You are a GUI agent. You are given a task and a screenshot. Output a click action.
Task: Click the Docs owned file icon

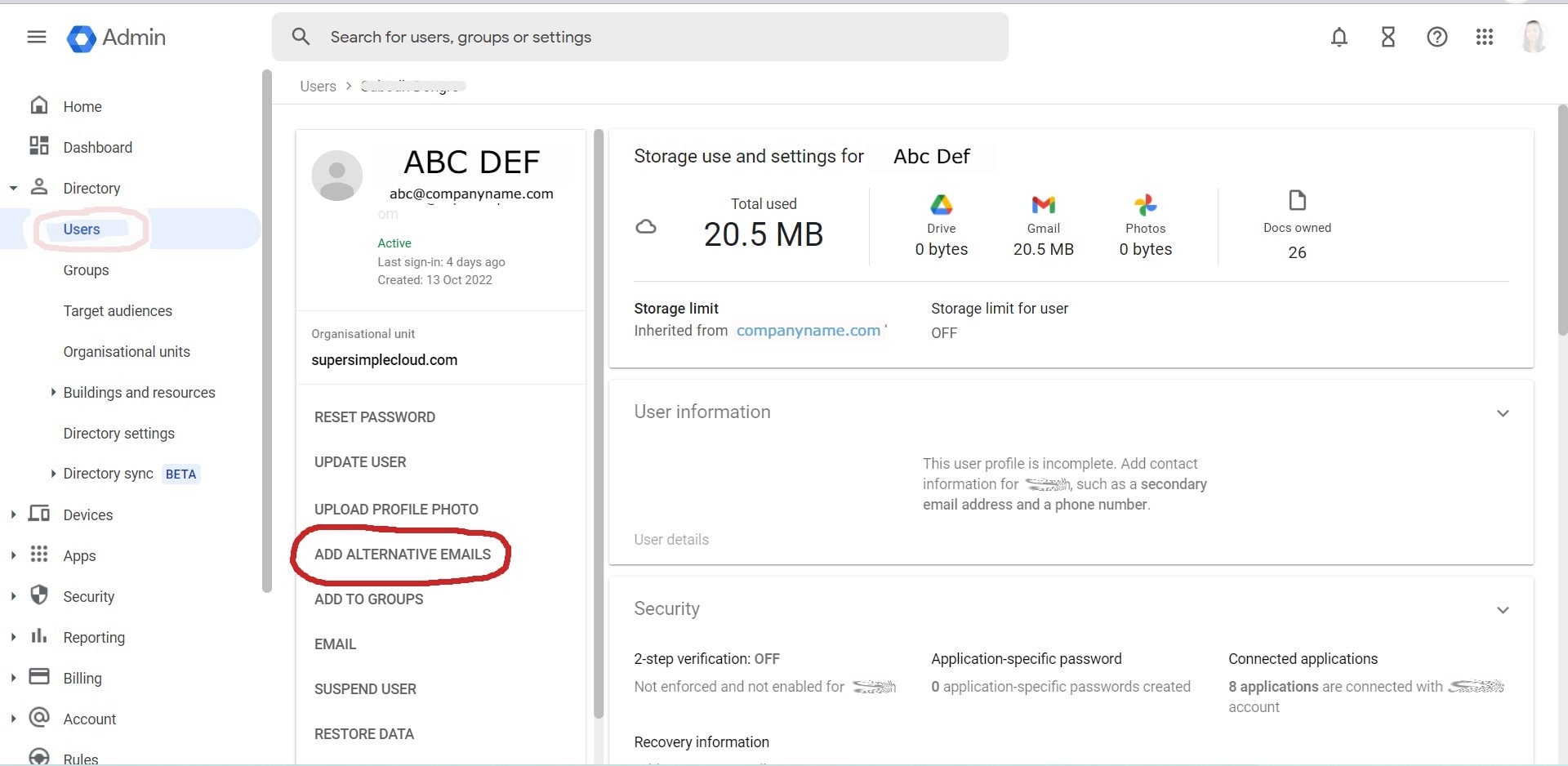pyautogui.click(x=1297, y=200)
